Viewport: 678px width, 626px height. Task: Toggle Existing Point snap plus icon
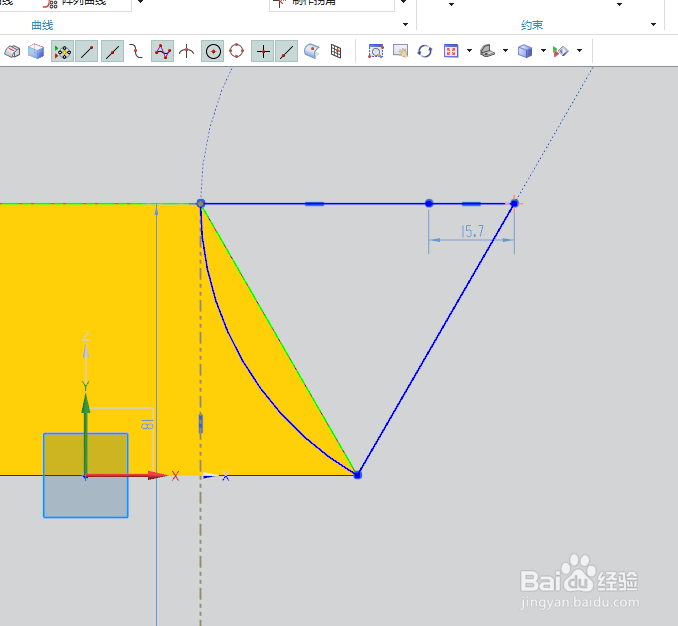point(263,51)
